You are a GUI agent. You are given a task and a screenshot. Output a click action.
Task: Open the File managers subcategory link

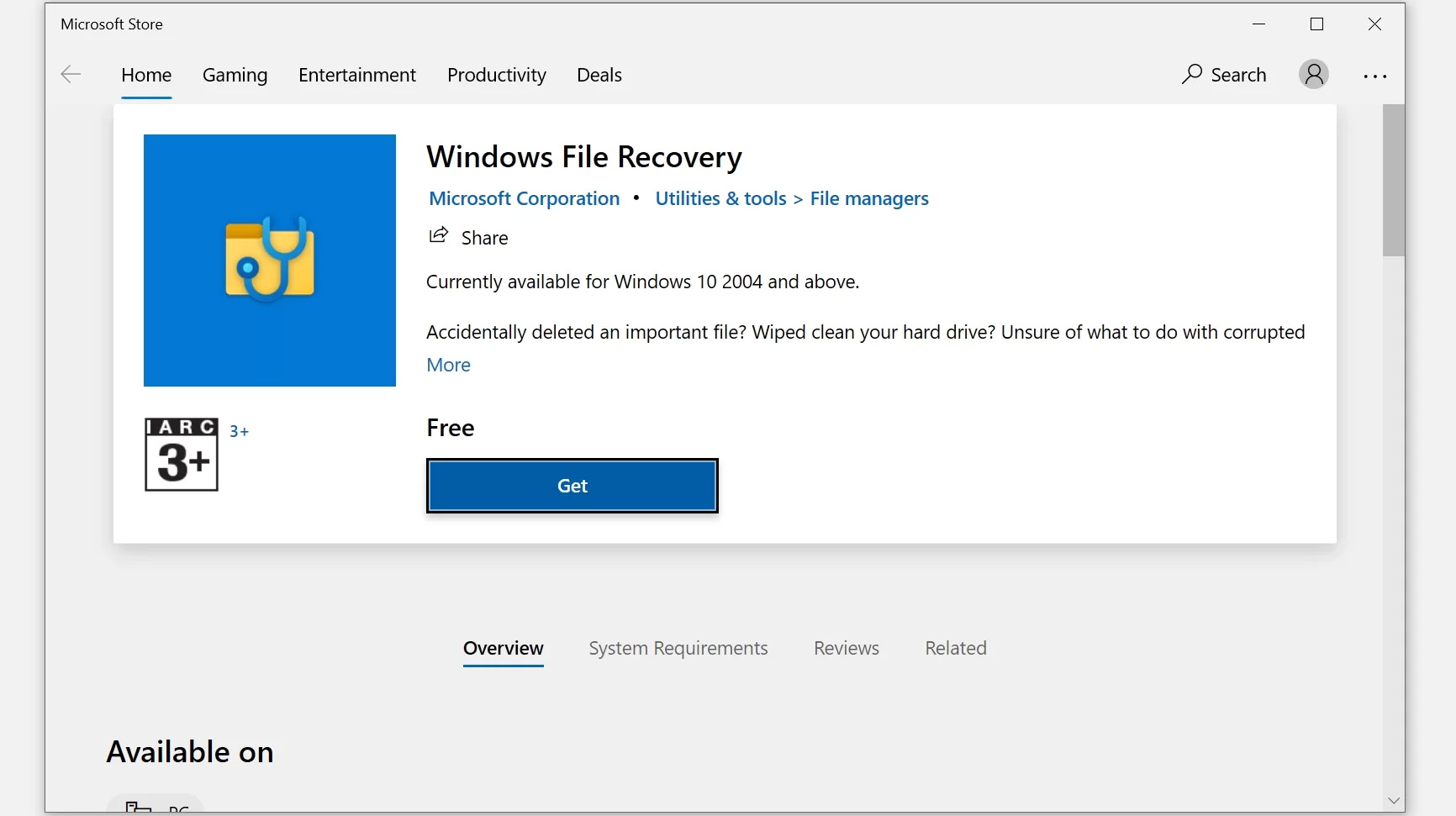[869, 198]
